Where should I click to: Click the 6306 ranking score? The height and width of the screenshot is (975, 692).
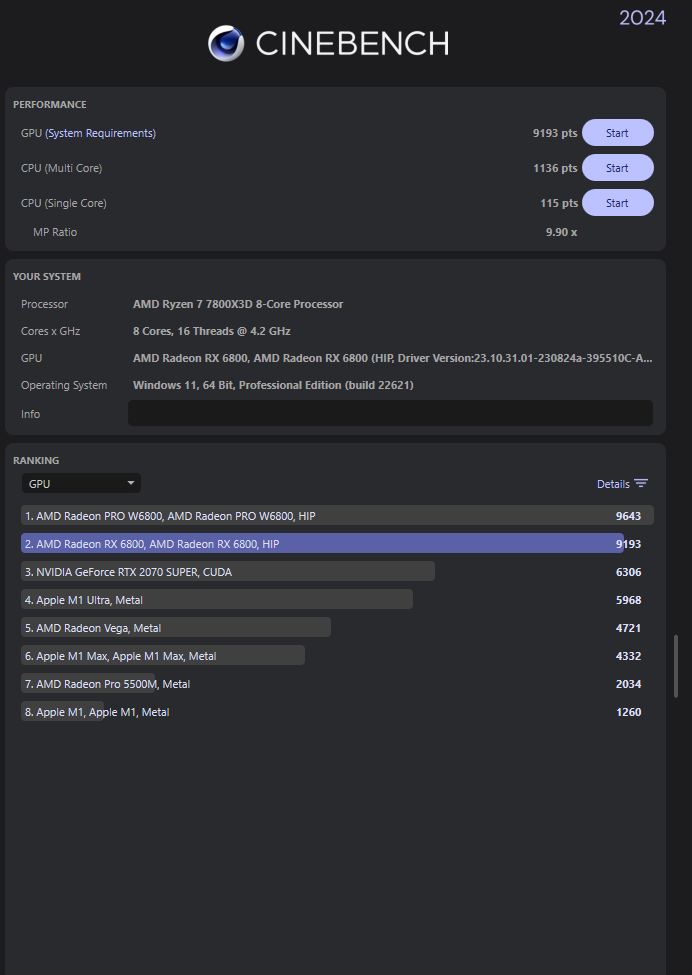click(x=628, y=572)
